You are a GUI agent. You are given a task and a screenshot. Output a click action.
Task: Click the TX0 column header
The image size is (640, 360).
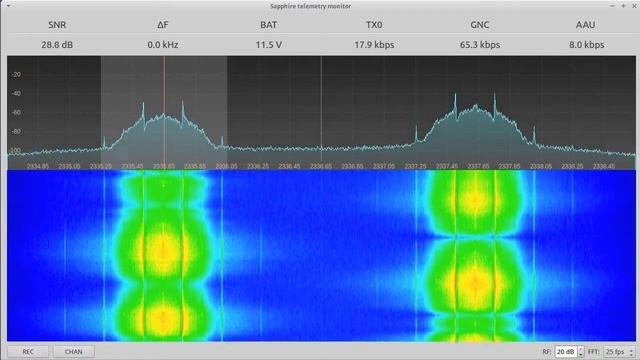click(374, 25)
